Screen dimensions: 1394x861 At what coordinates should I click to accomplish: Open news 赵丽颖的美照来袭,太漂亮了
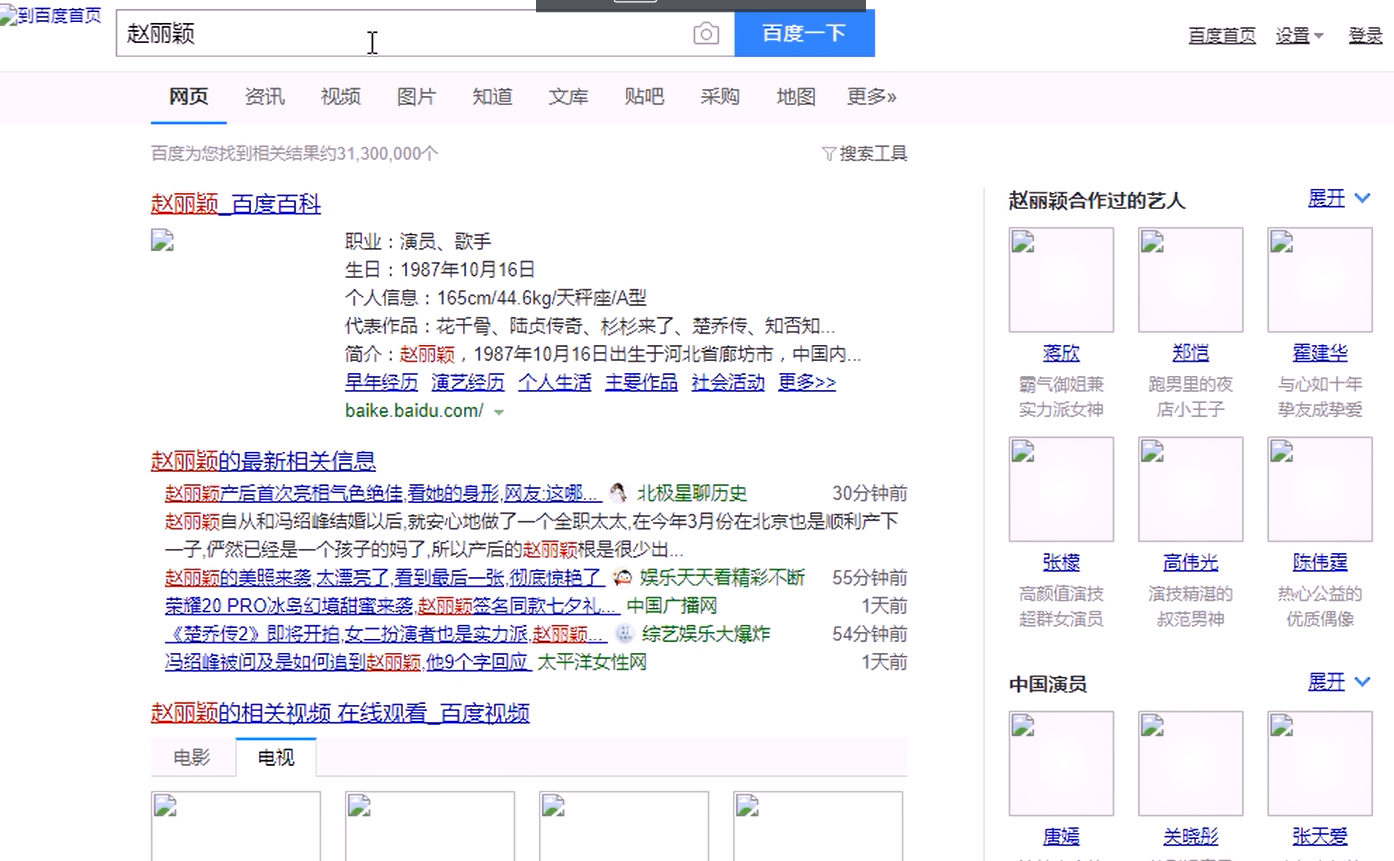coord(384,577)
